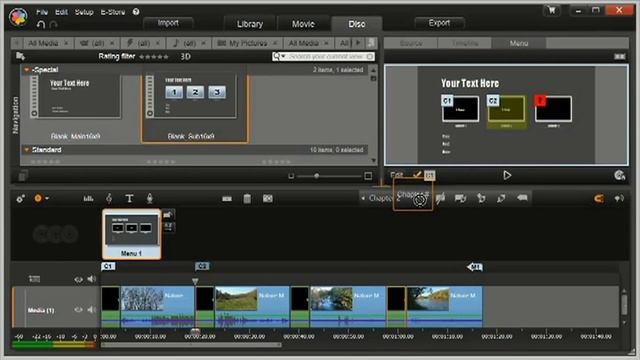This screenshot has width=640, height=360.
Task: Toggle the 3D filter
Action: (185, 57)
